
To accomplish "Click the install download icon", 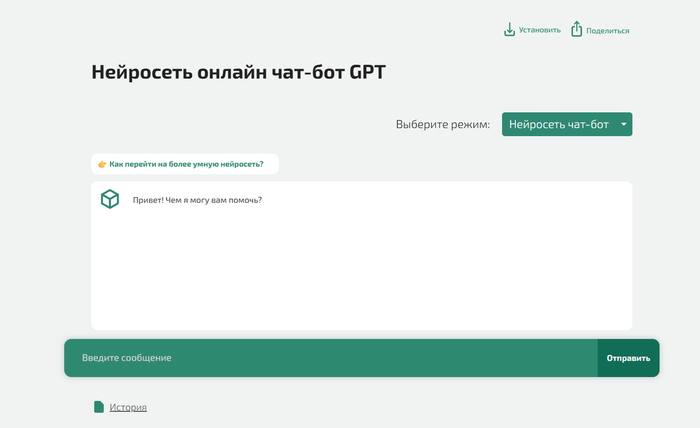I will point(509,30).
